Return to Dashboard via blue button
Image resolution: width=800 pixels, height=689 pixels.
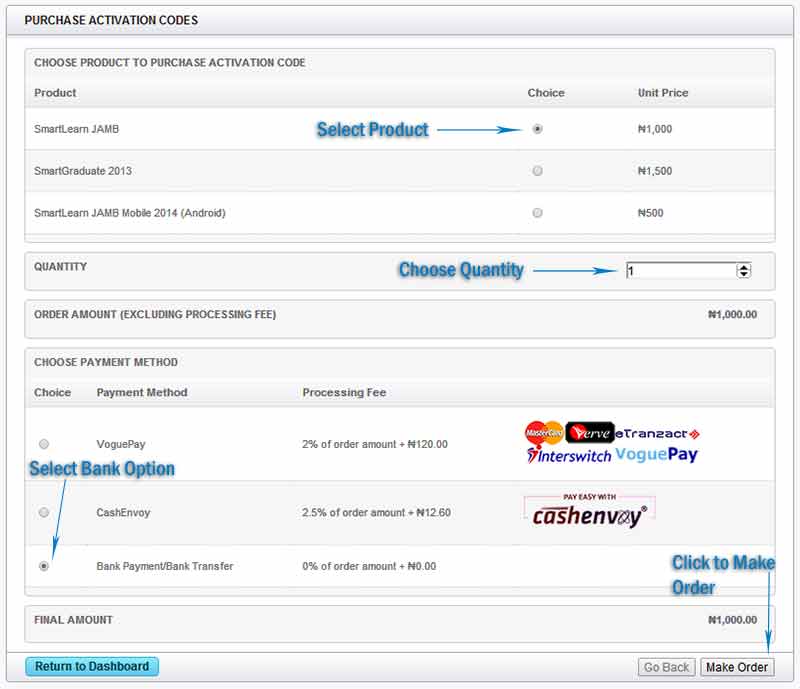point(92,667)
